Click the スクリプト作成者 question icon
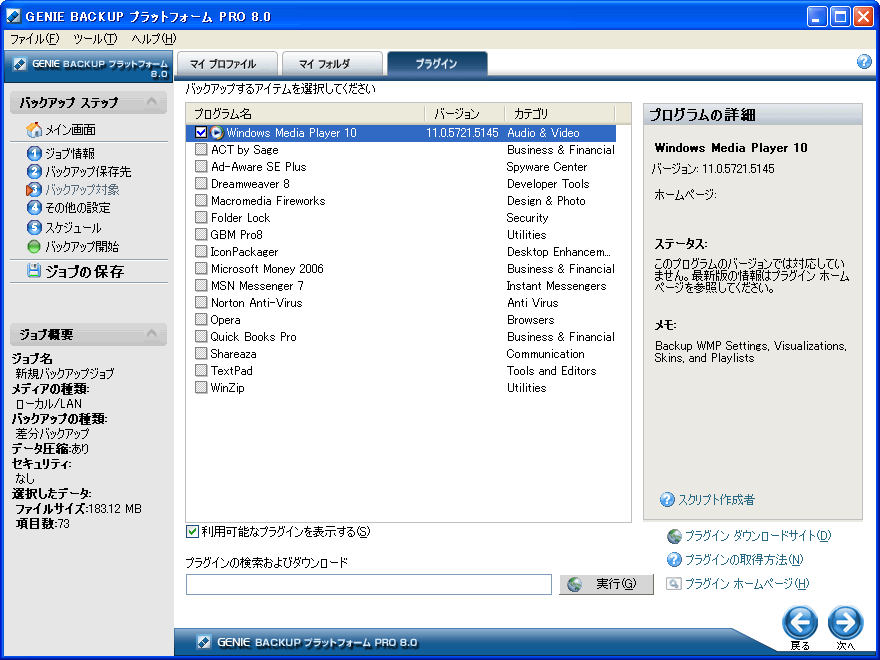This screenshot has width=880, height=660. pyautogui.click(x=667, y=499)
